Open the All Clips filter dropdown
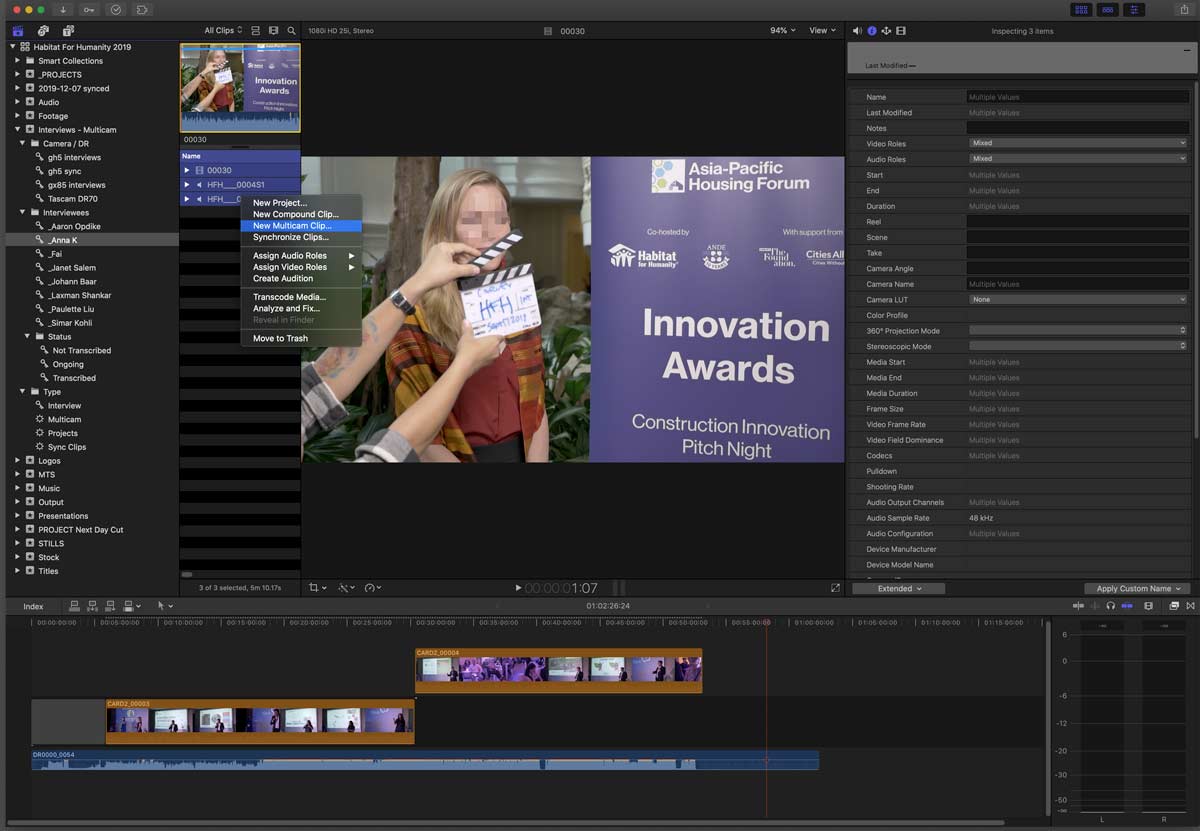The width and height of the screenshot is (1200, 831). point(223,31)
